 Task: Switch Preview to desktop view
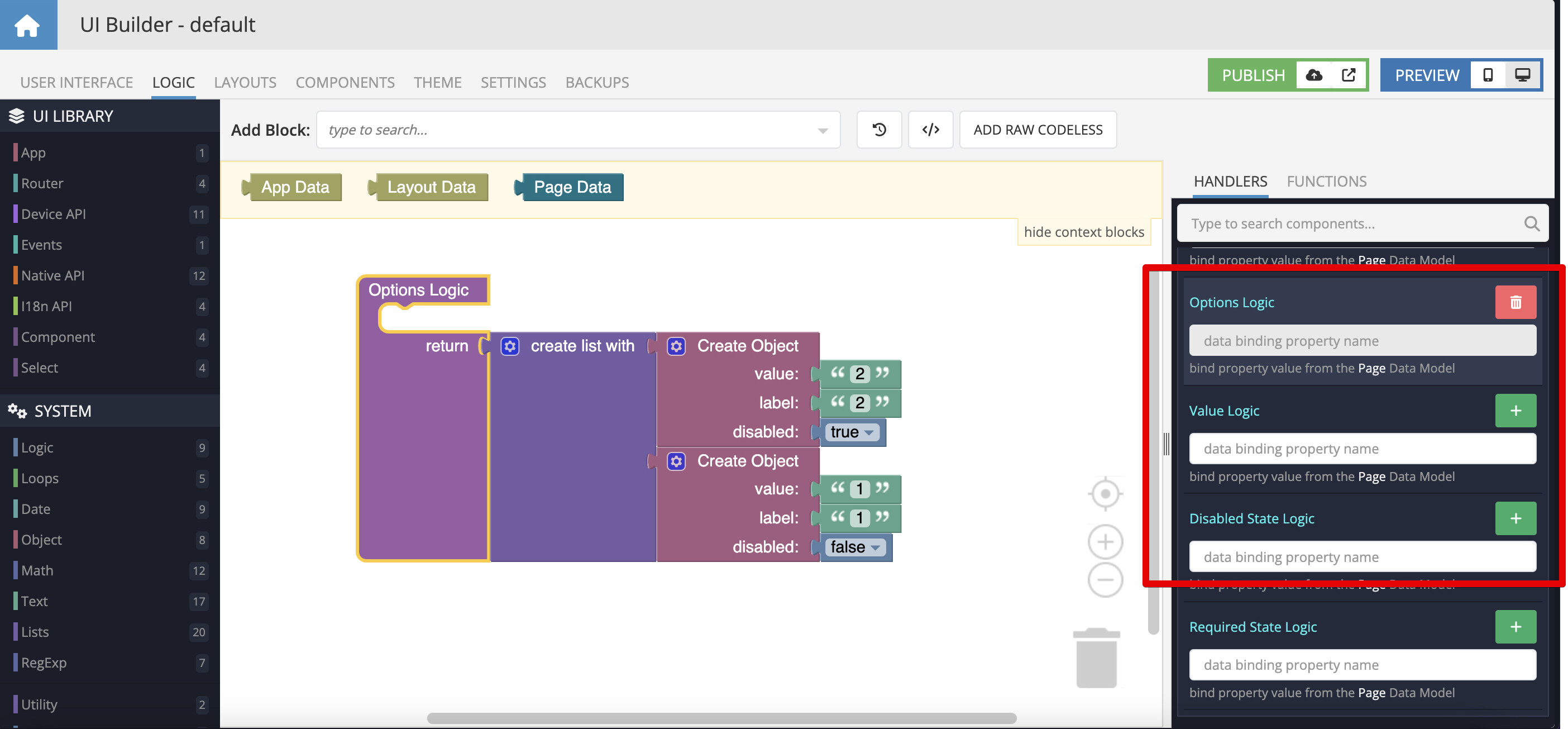pos(1522,75)
